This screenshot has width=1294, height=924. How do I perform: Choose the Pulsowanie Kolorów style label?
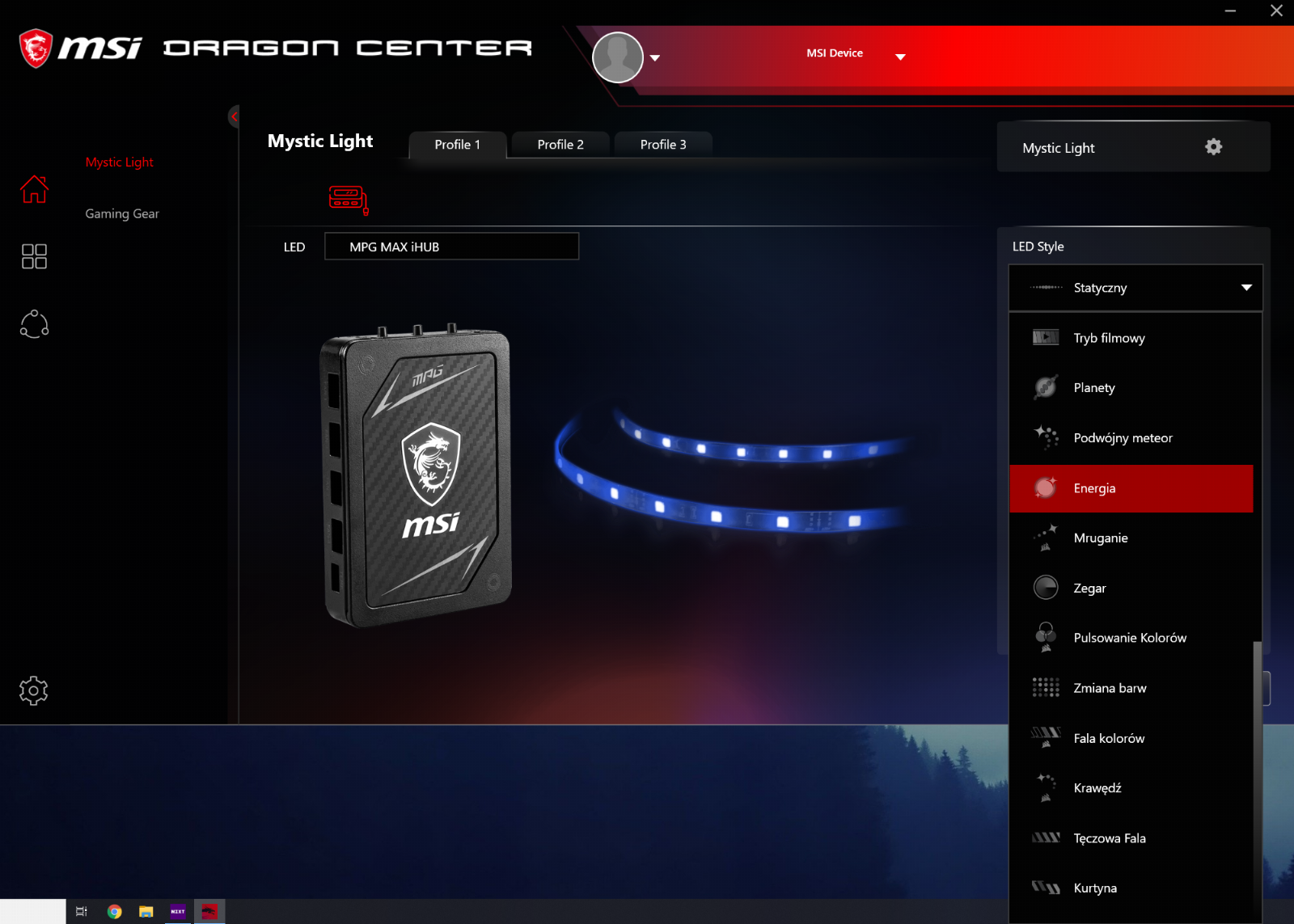pos(1130,638)
